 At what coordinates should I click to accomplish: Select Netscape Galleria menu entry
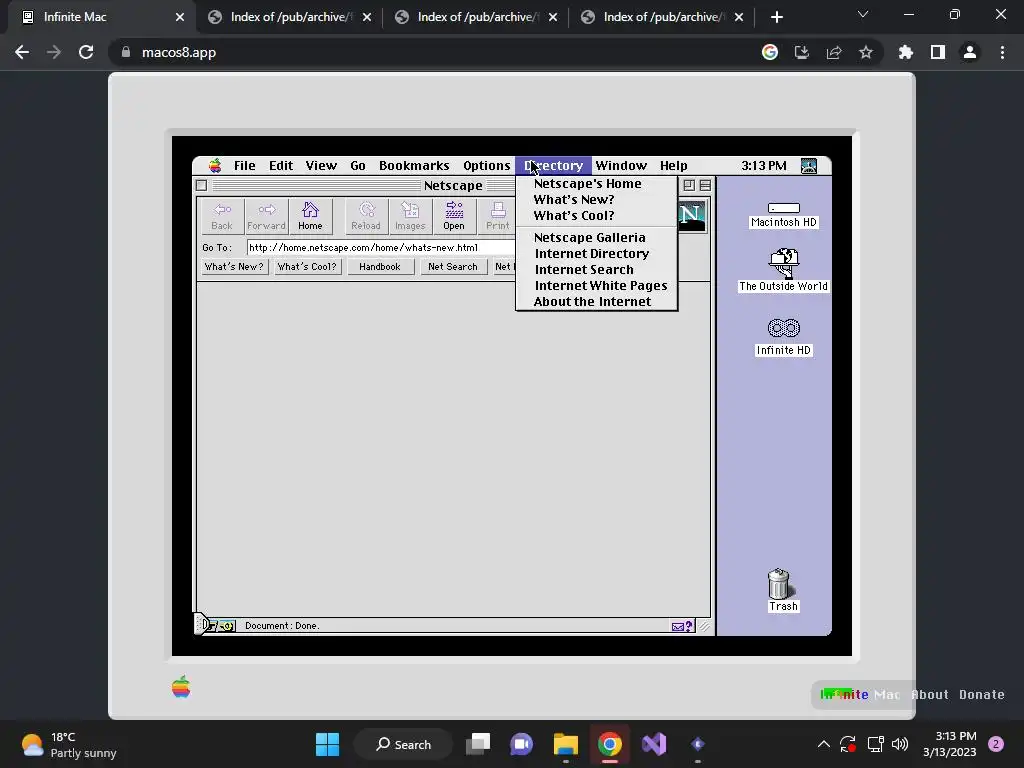point(596,238)
